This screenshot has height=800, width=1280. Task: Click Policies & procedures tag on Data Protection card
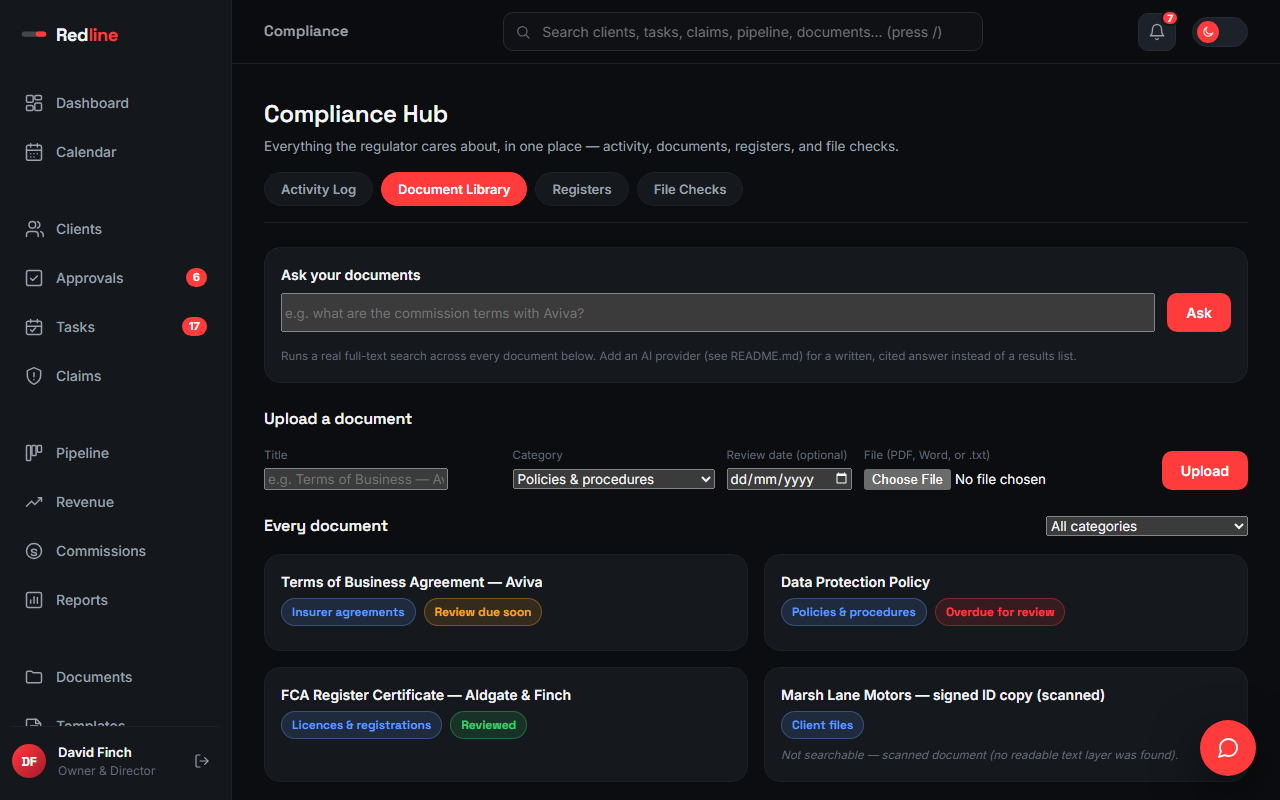click(854, 612)
